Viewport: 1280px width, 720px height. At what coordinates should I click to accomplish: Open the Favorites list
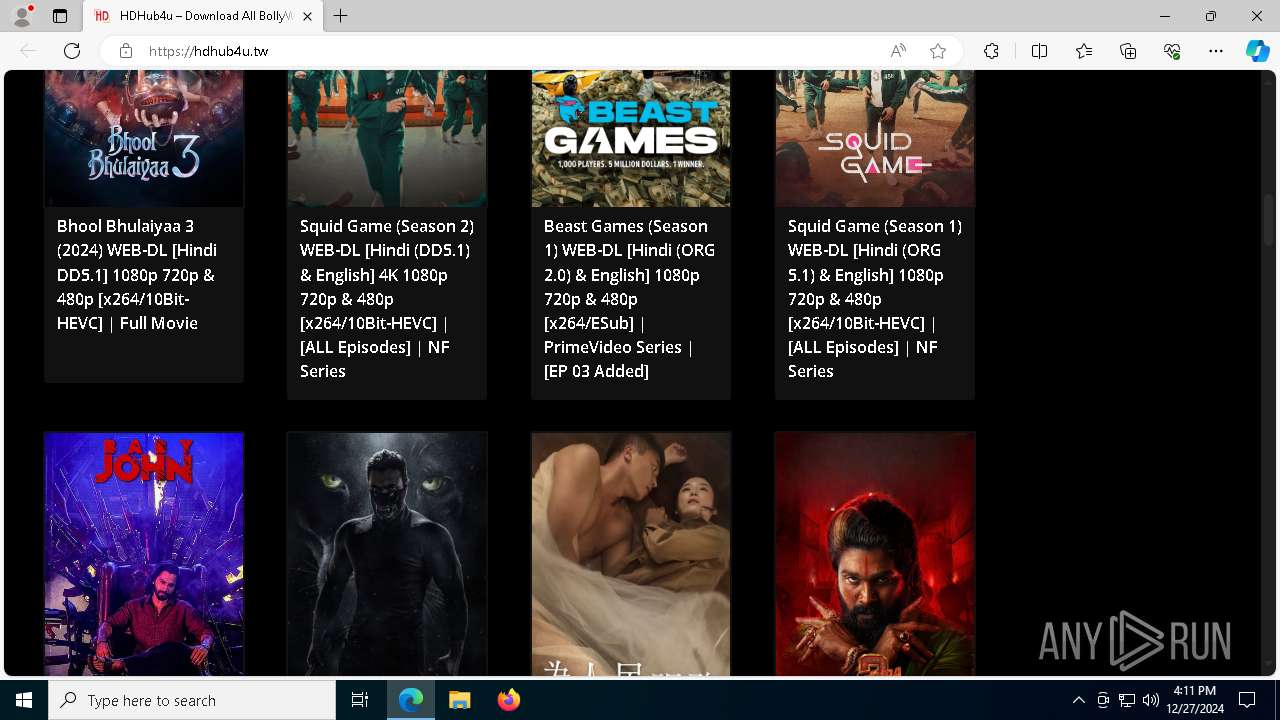(1084, 51)
